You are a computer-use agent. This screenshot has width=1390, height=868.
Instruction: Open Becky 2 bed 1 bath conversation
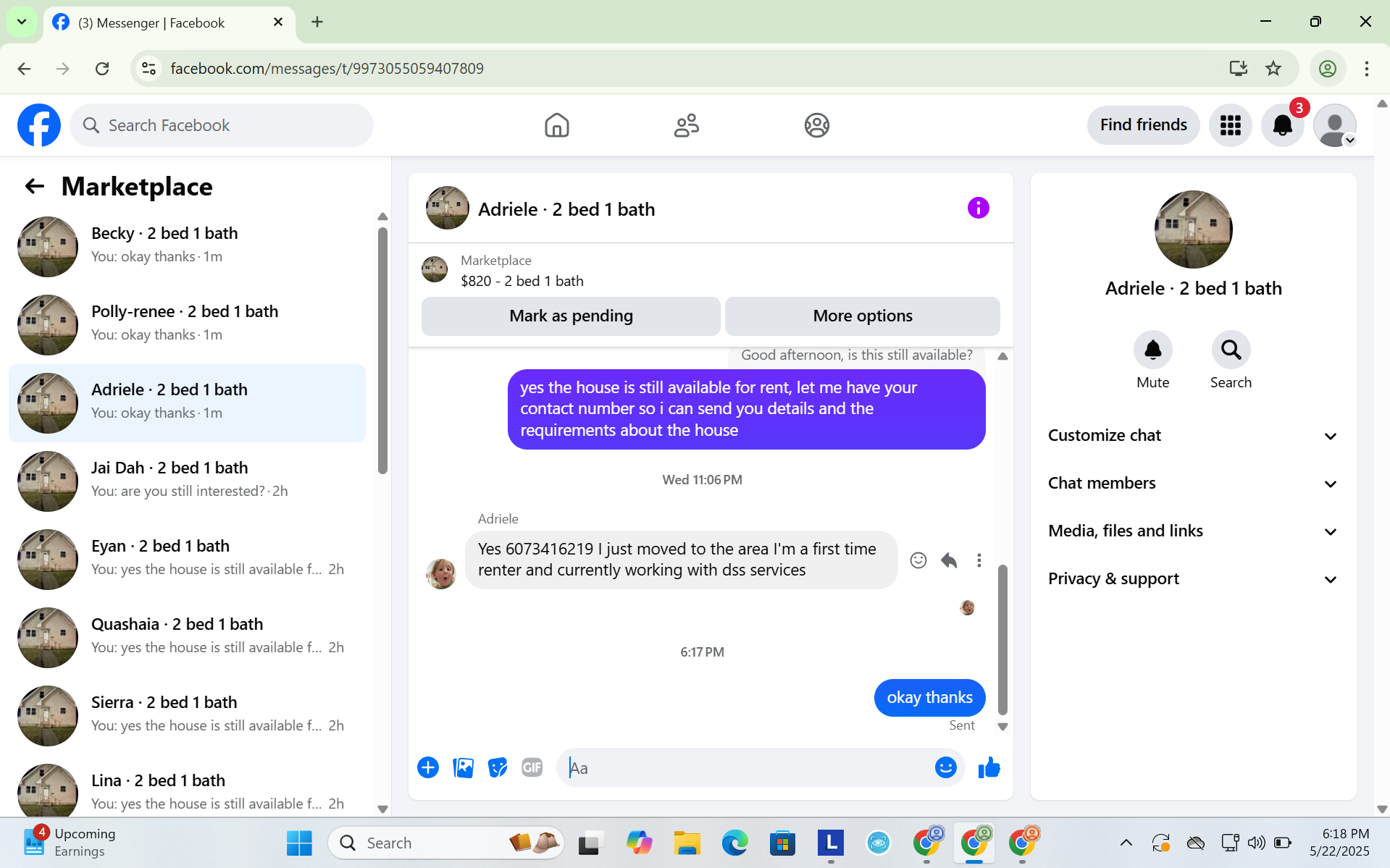(x=187, y=247)
